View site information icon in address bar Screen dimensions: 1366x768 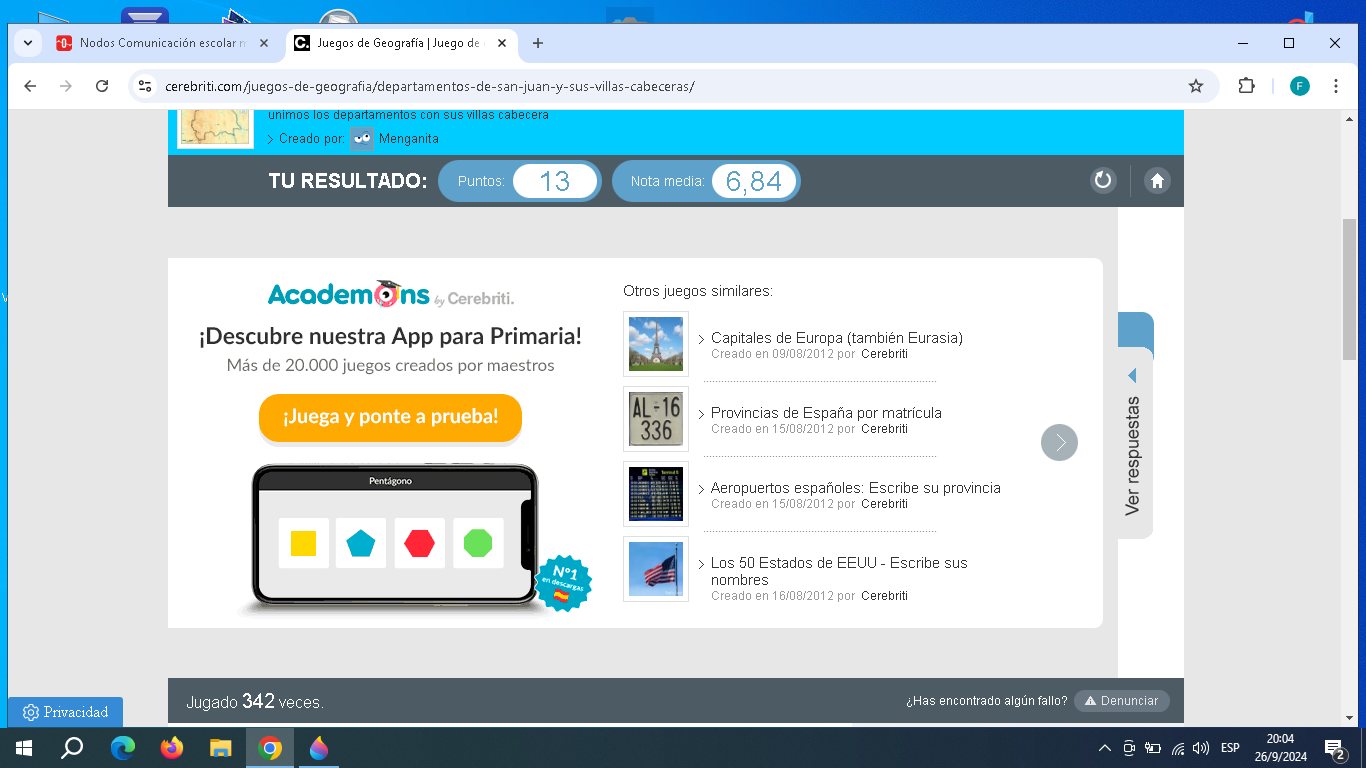coord(145,86)
